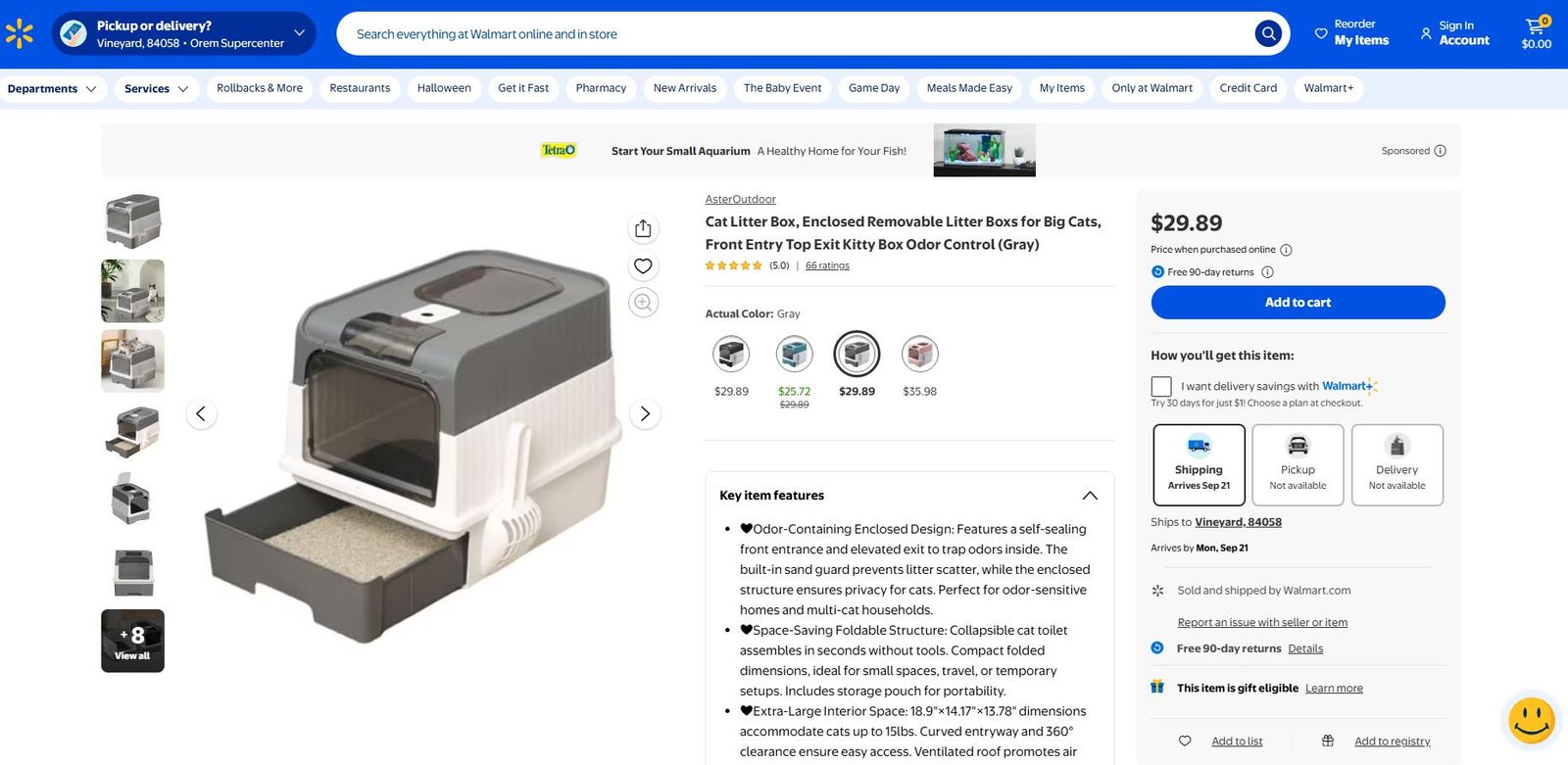Click the share product icon
The height and width of the screenshot is (765, 1568).
coord(643,228)
